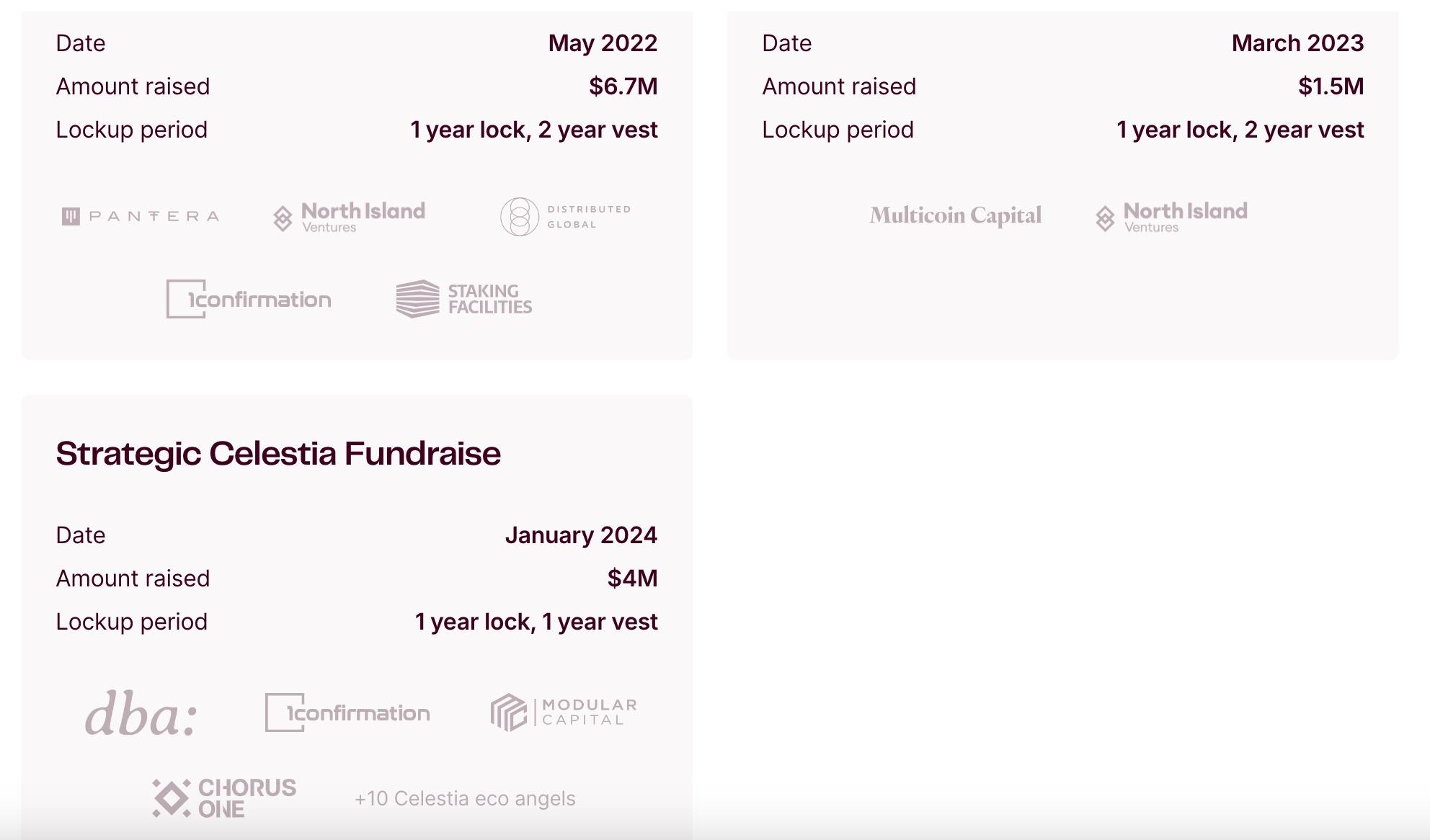Open the dba: investor logo
Viewport: 1430px width, 840px height.
click(x=141, y=714)
